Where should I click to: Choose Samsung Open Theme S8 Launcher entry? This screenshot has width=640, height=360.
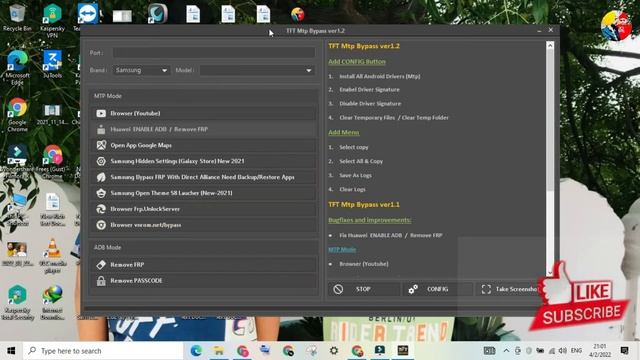[203, 193]
